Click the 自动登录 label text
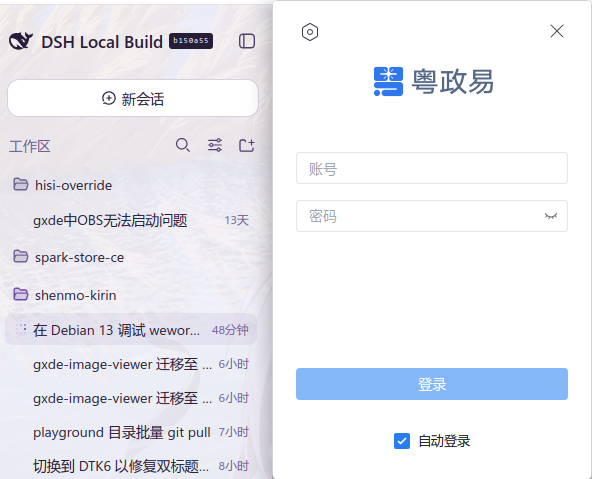 [444, 441]
